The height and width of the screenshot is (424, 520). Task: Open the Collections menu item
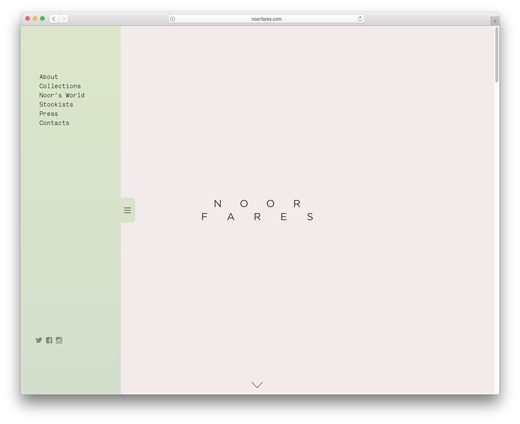tap(60, 86)
